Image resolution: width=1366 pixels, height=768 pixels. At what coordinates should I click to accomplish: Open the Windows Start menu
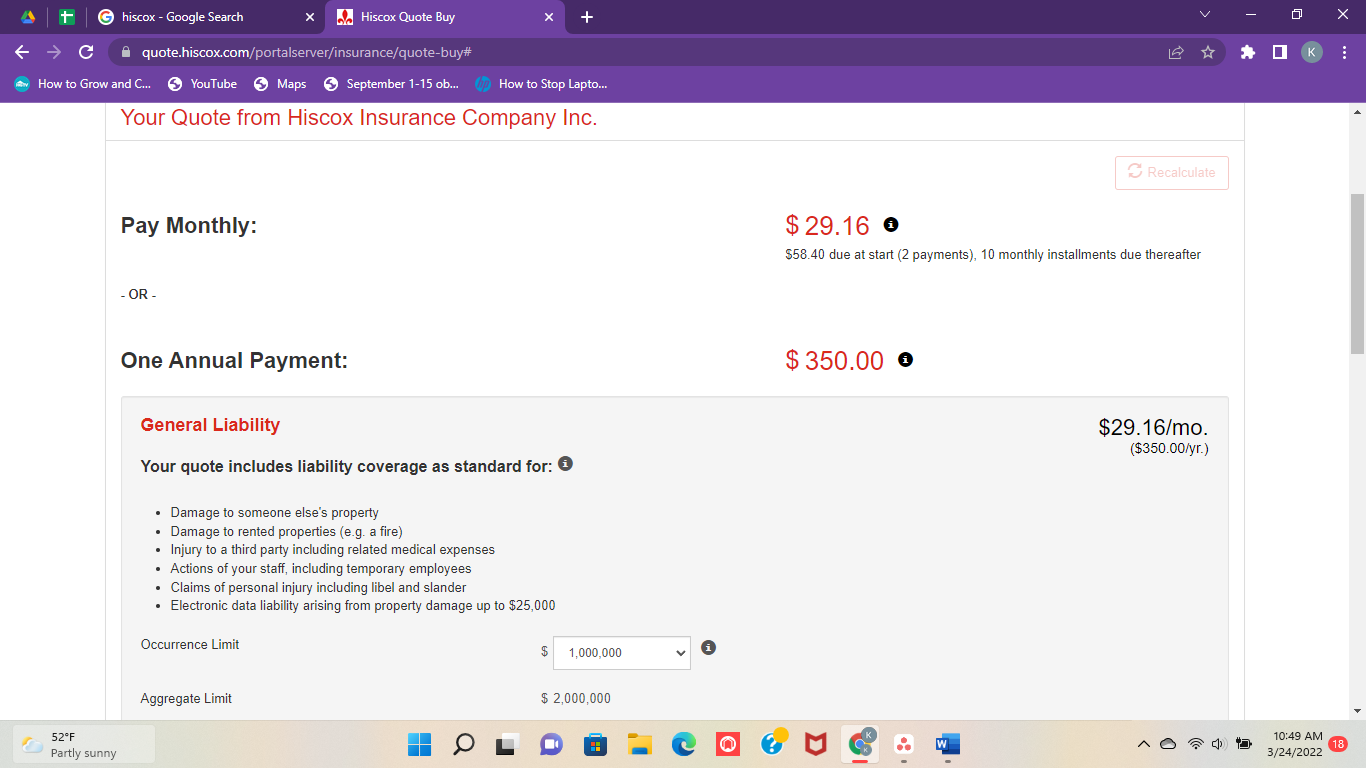(419, 744)
